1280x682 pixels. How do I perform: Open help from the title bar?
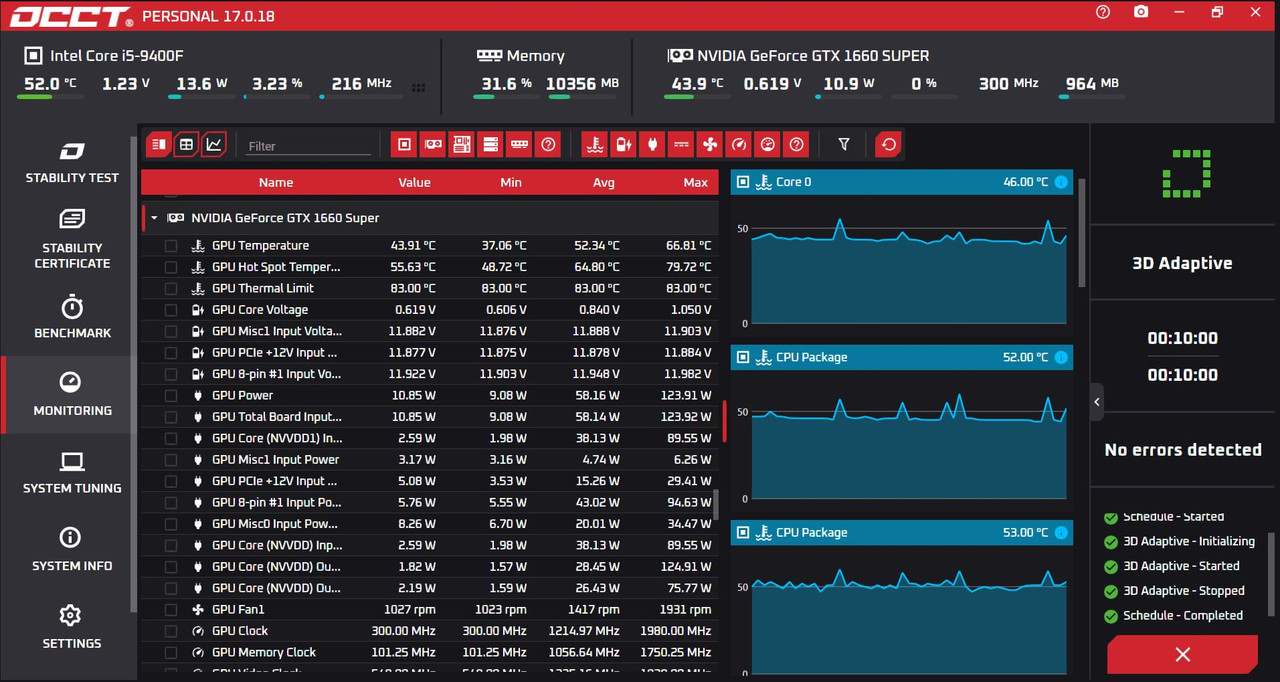[x=1103, y=12]
